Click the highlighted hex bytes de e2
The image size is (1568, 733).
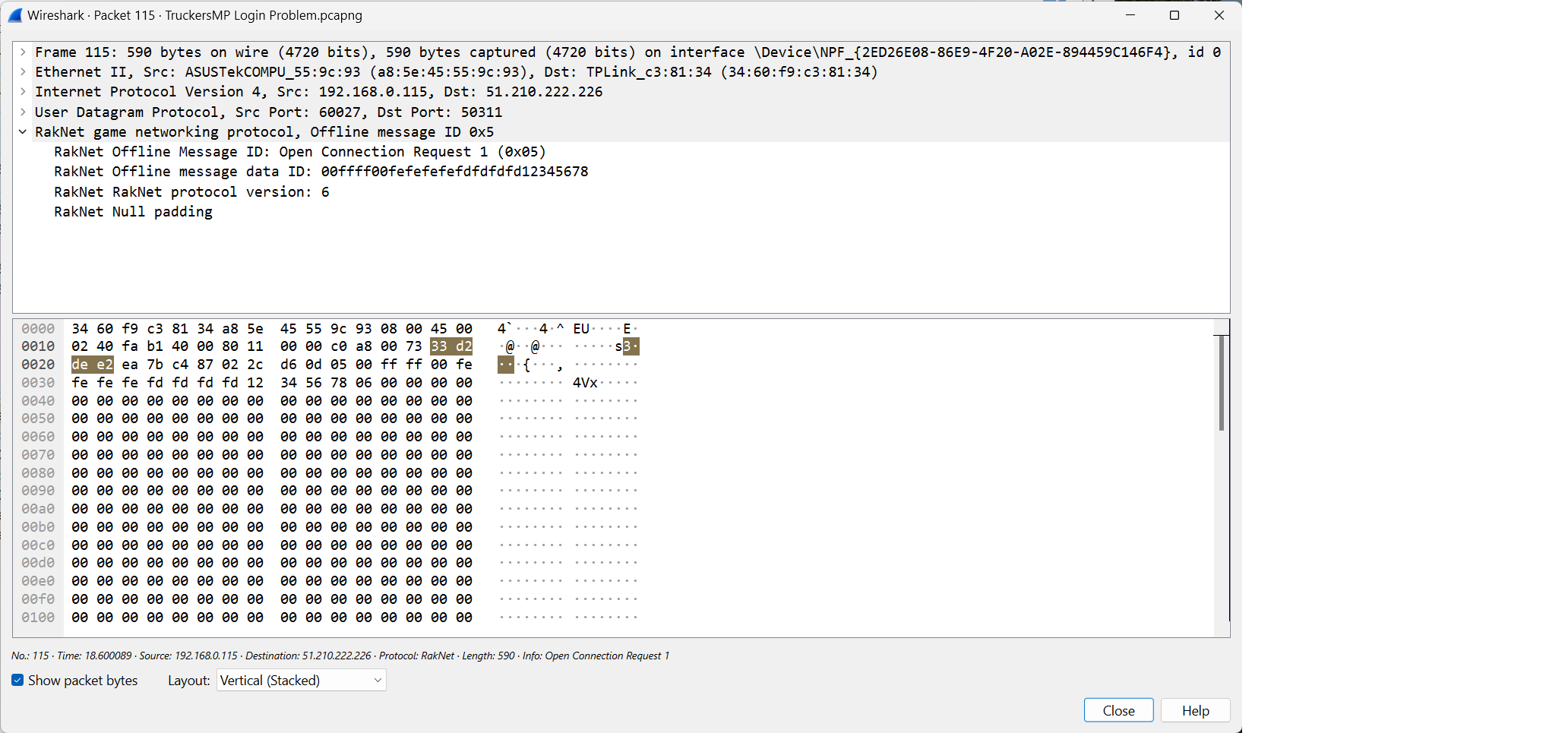pyautogui.click(x=93, y=365)
